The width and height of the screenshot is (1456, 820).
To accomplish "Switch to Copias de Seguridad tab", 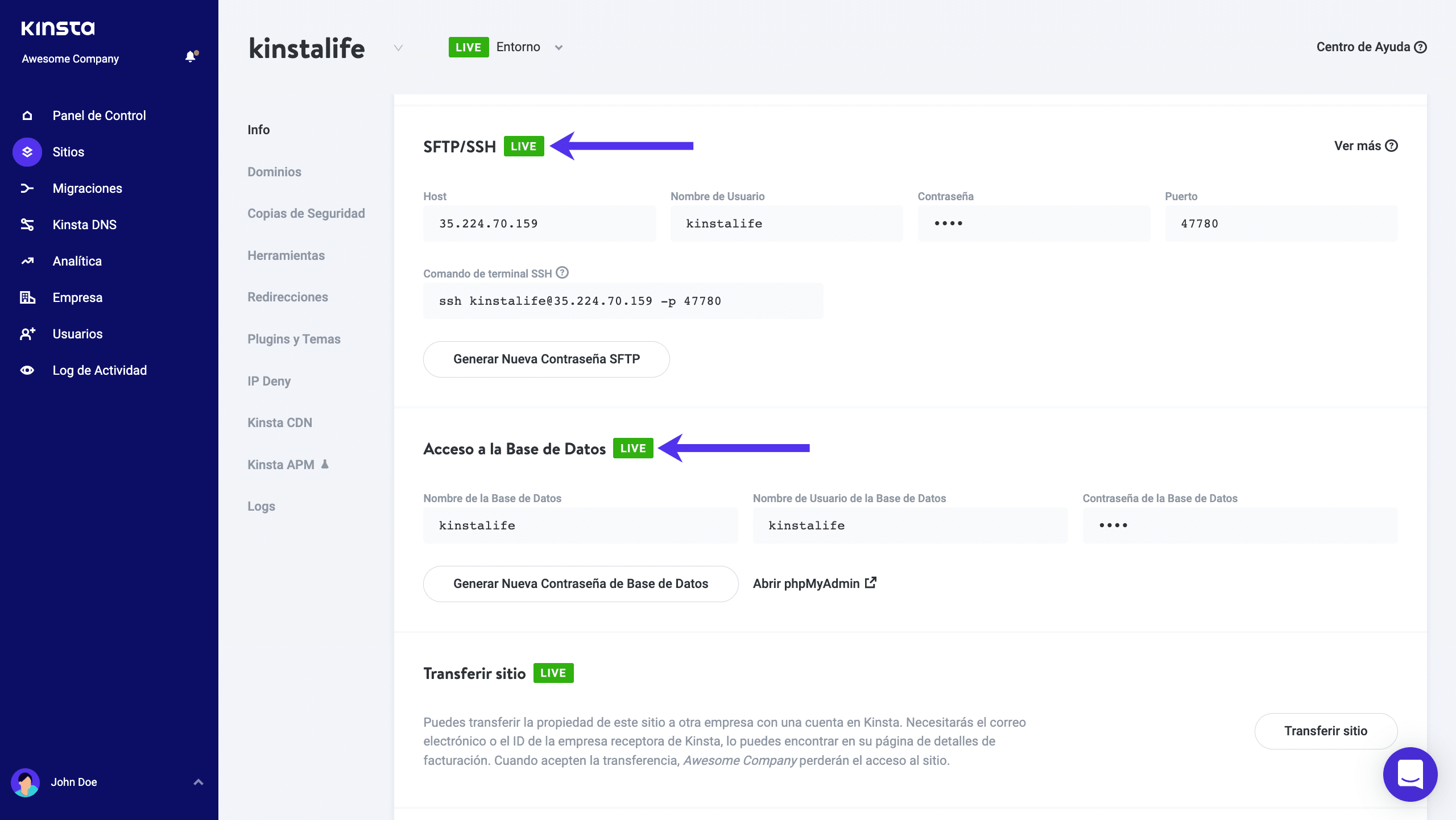I will click(307, 213).
